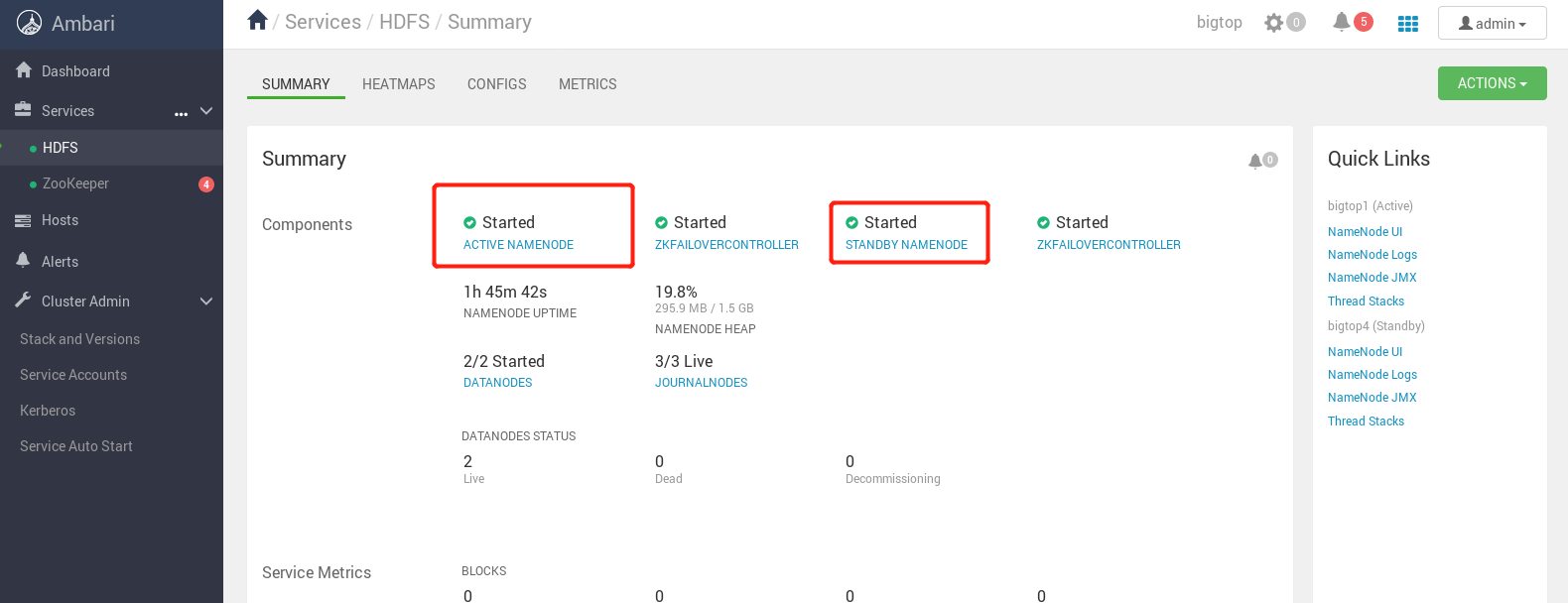Image resolution: width=1568 pixels, height=603 pixels.
Task: Open background operations gear icon
Action: (1274, 22)
